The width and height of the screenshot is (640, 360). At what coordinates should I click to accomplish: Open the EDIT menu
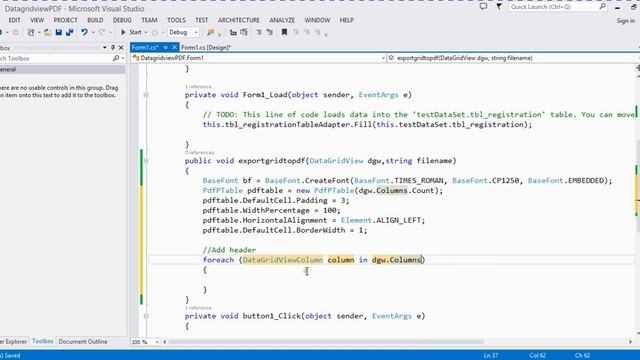tap(14, 20)
